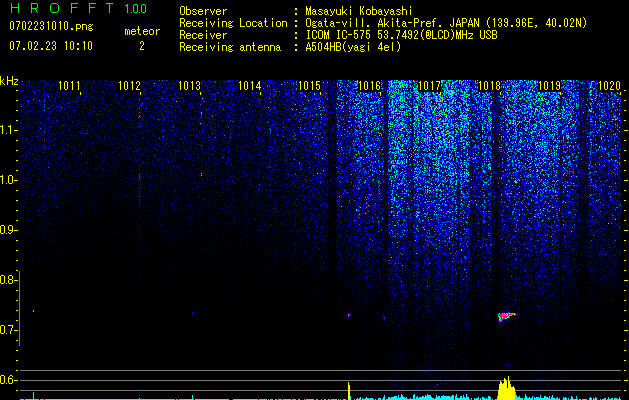Click the Observer label
Image resolution: width=629 pixels, height=400 pixels.
click(203, 11)
